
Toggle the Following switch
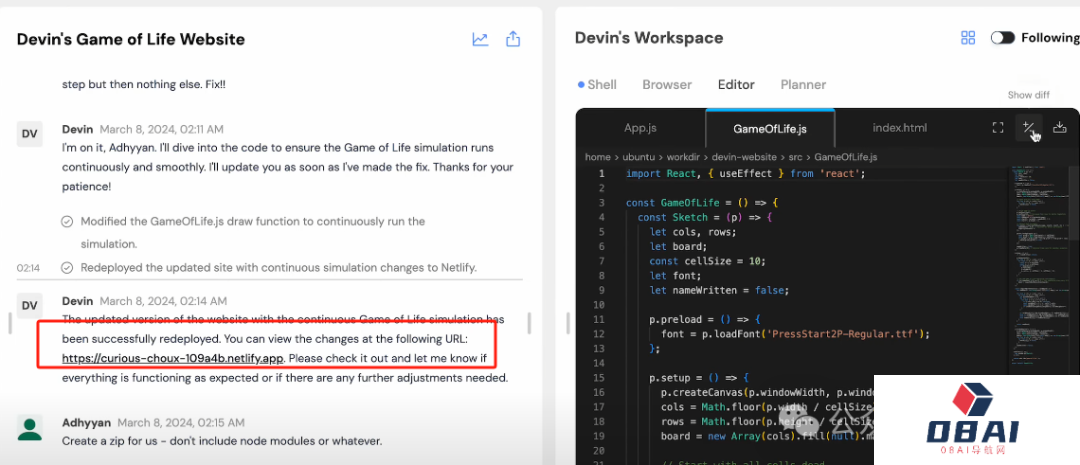(1002, 38)
